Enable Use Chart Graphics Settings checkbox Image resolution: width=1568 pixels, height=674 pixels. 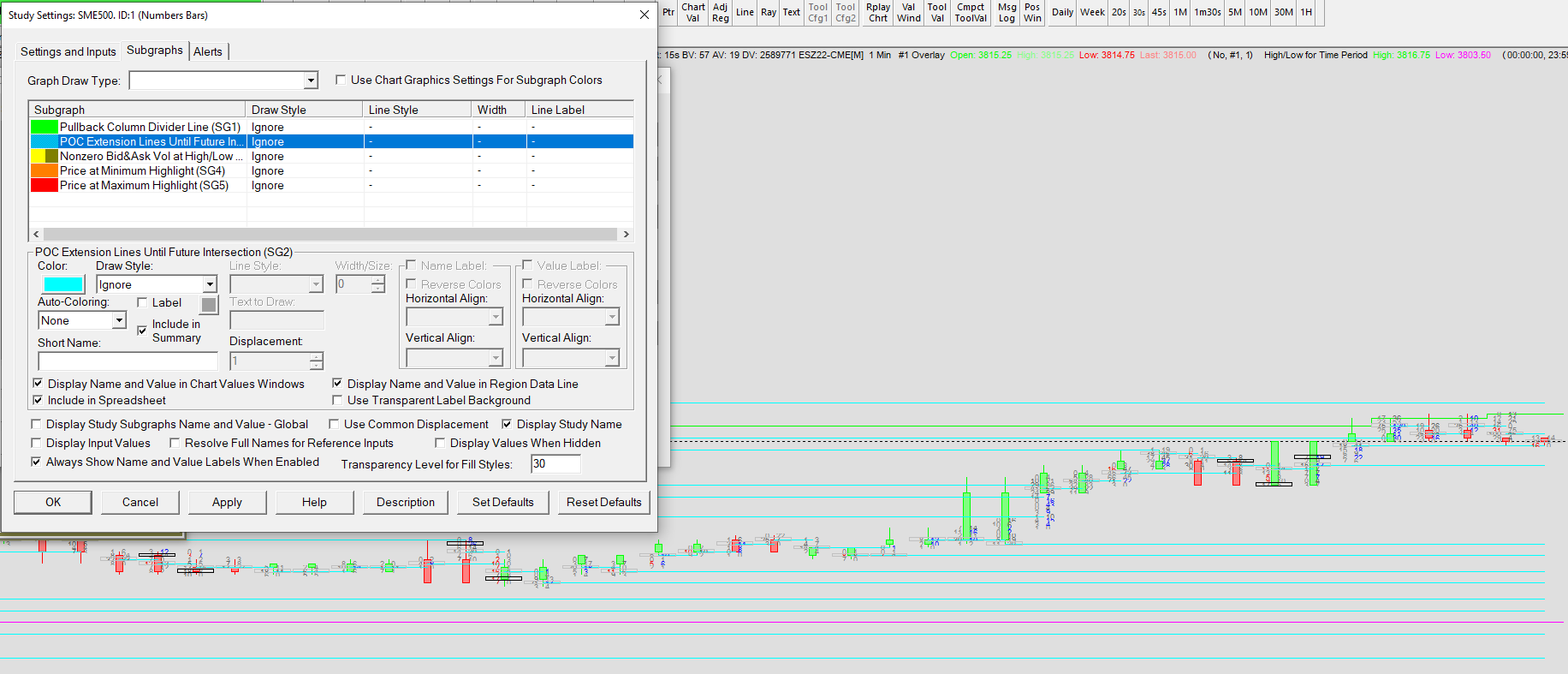point(341,80)
